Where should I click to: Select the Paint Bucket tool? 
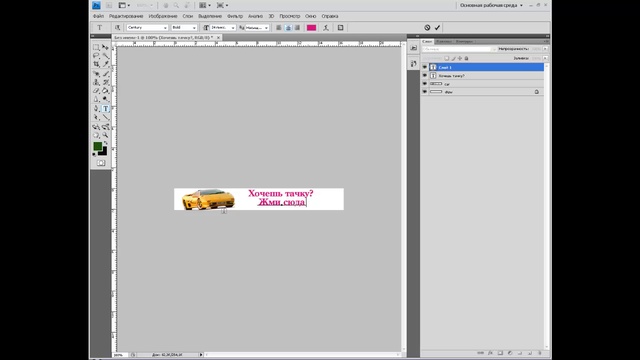[x=106, y=91]
